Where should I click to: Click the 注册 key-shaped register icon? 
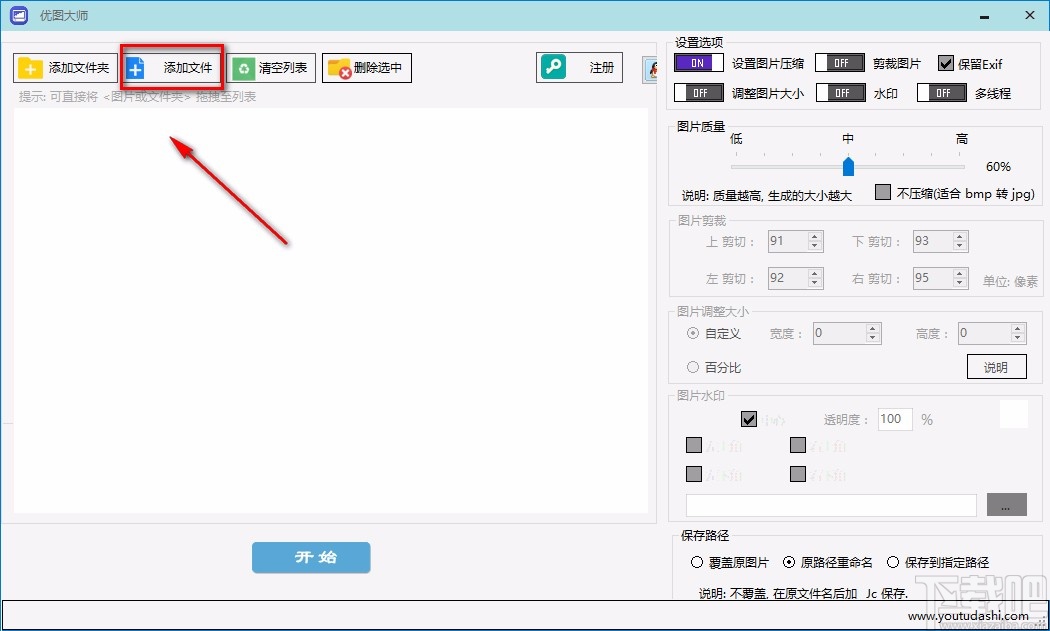pyautogui.click(x=553, y=67)
